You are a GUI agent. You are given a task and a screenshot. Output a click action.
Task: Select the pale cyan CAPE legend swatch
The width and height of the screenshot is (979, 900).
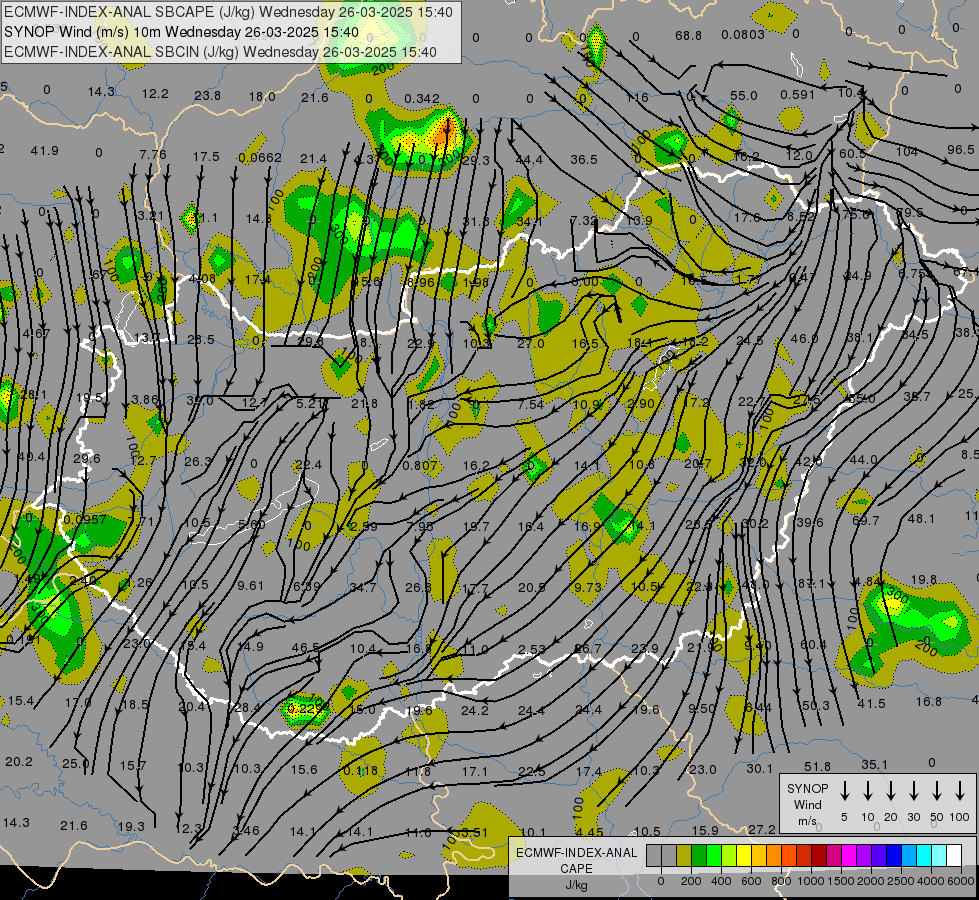[x=938, y=856]
